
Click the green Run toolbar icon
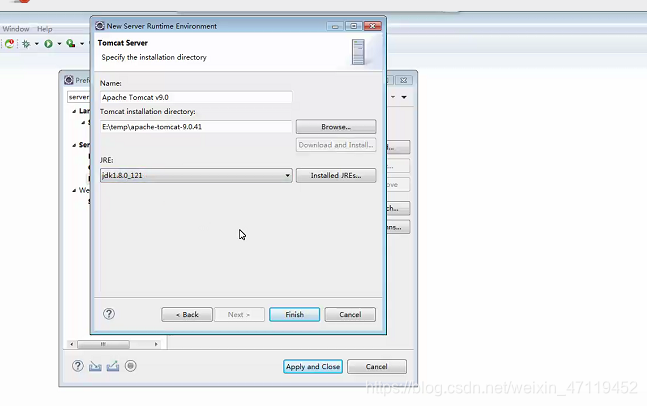pyautogui.click(x=48, y=44)
